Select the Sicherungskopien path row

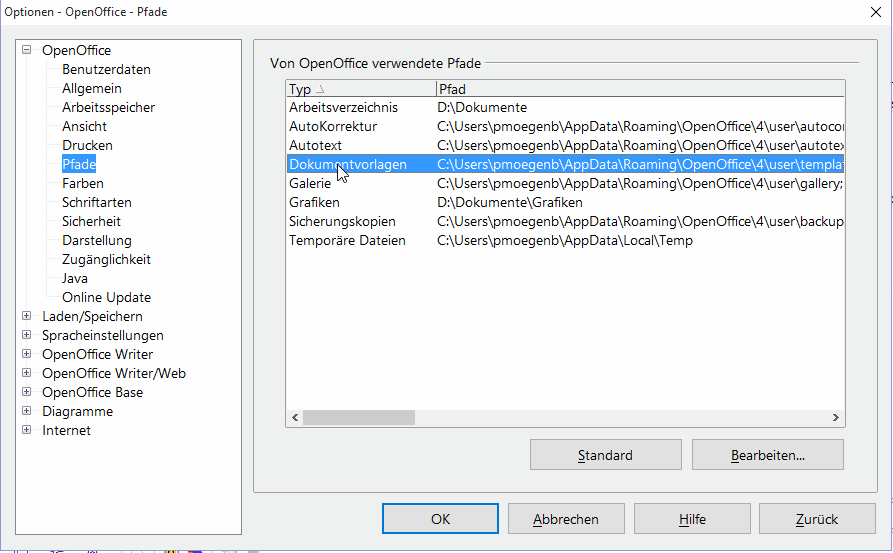coord(342,222)
